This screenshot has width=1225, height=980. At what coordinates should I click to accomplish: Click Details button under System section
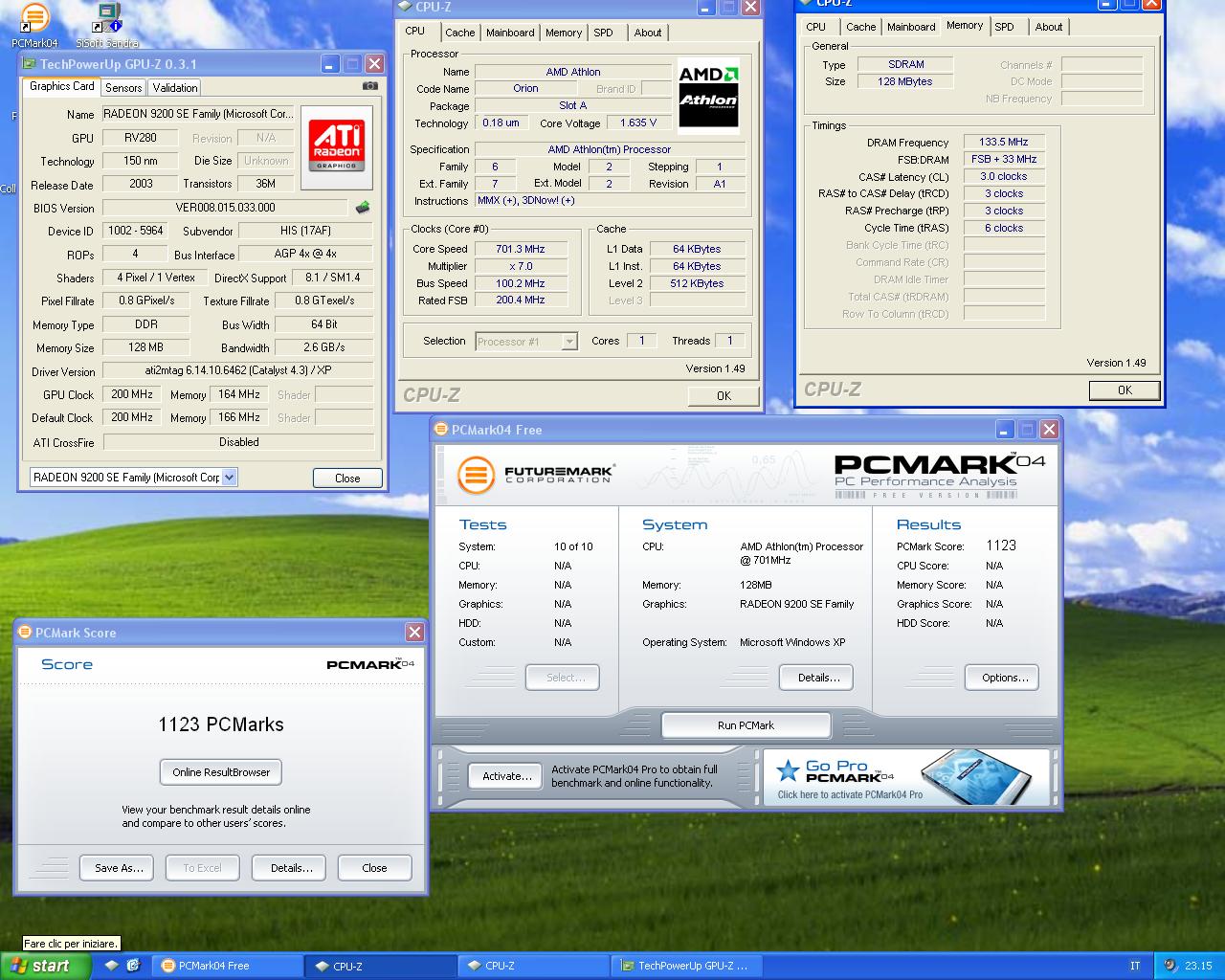pos(818,678)
